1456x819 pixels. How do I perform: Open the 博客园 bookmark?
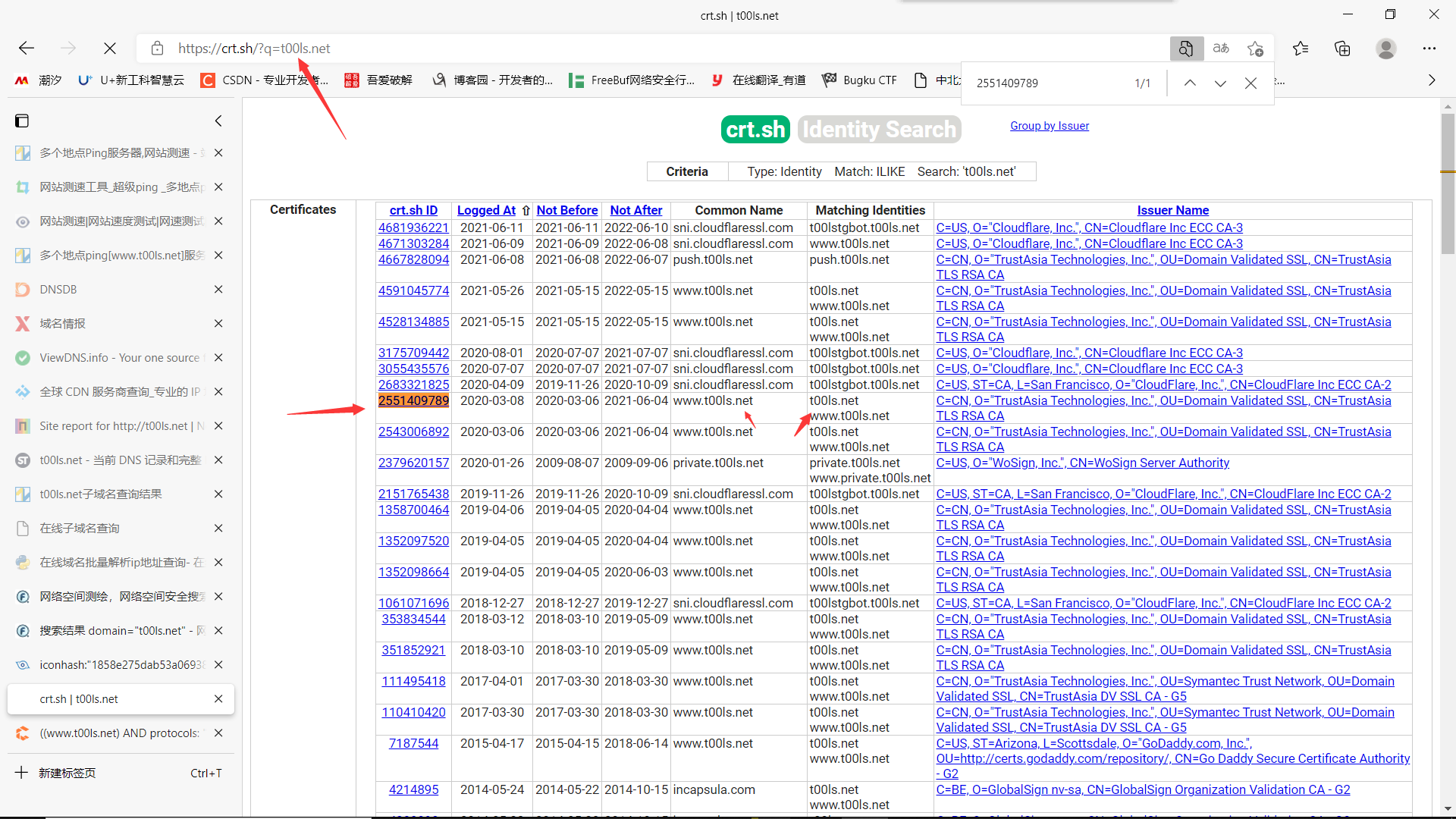[492, 80]
